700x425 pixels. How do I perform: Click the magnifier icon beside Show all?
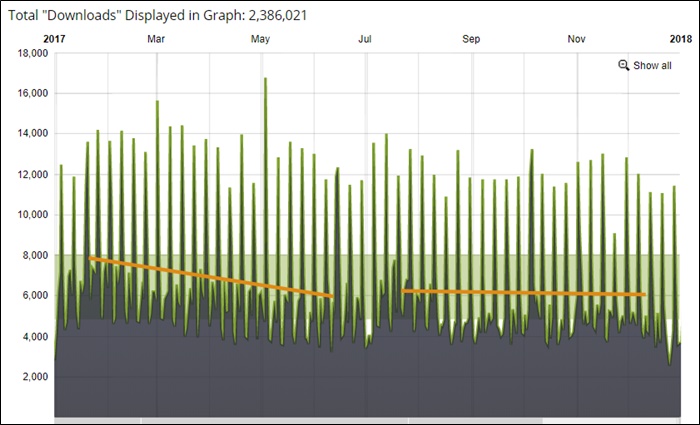(624, 65)
